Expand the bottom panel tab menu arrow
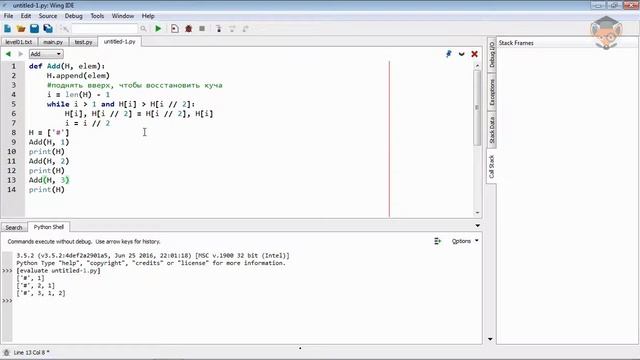Image resolution: width=640 pixels, height=360 pixels. (478, 226)
